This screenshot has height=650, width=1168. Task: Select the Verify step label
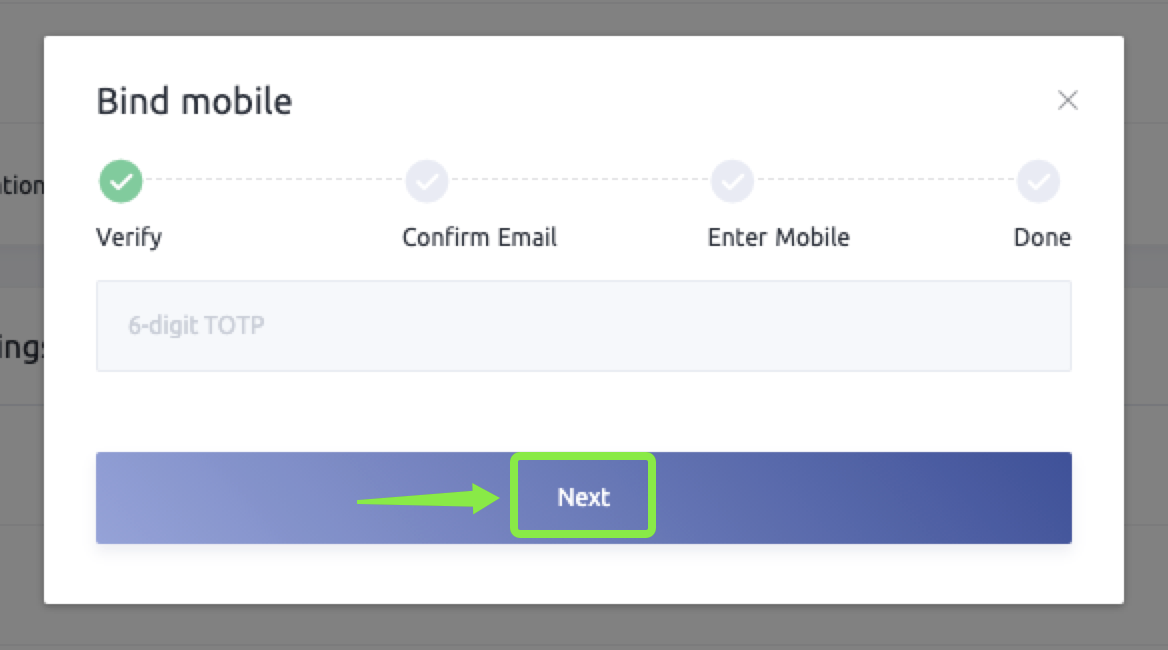point(129,238)
